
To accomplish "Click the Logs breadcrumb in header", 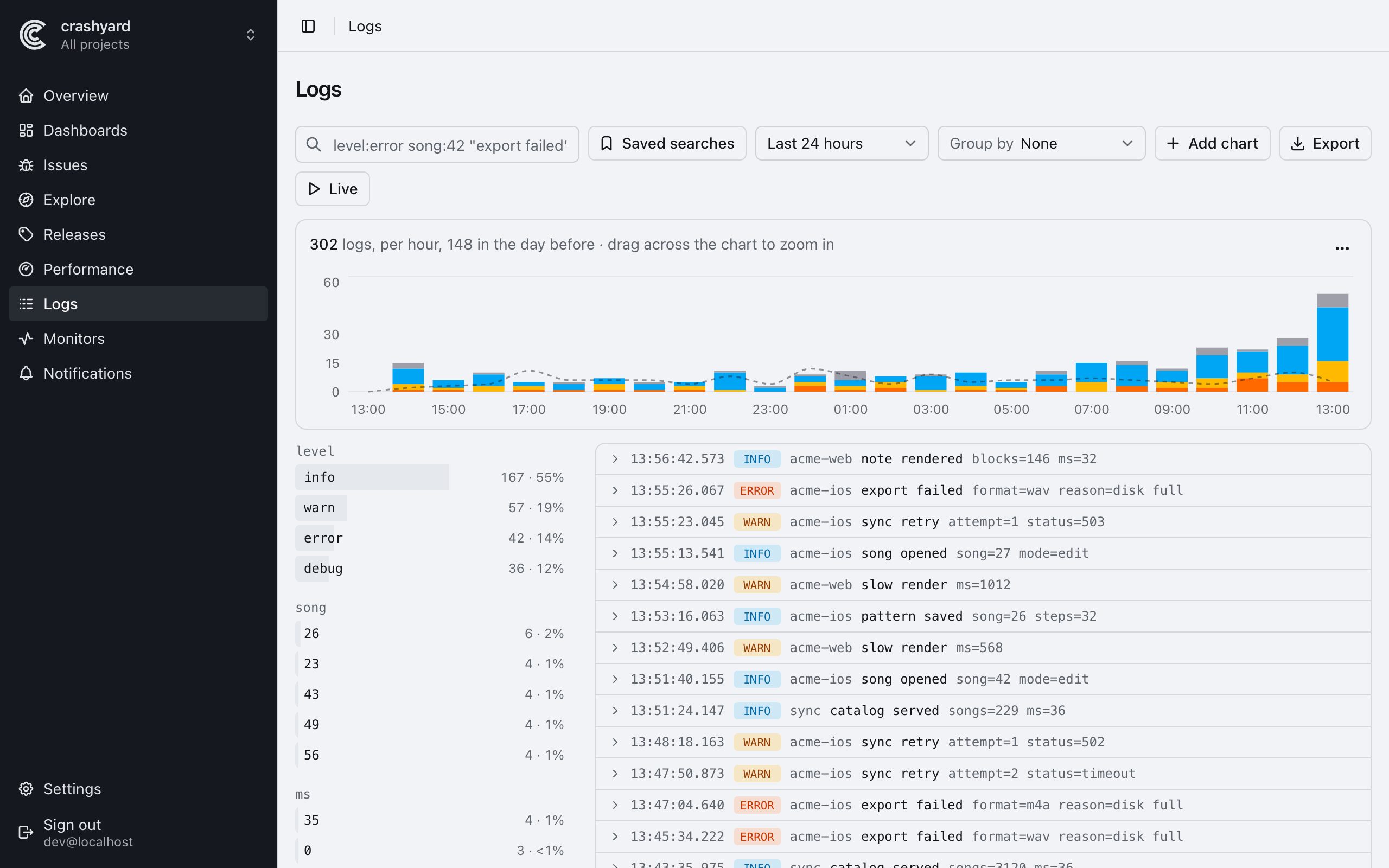I will point(365,26).
